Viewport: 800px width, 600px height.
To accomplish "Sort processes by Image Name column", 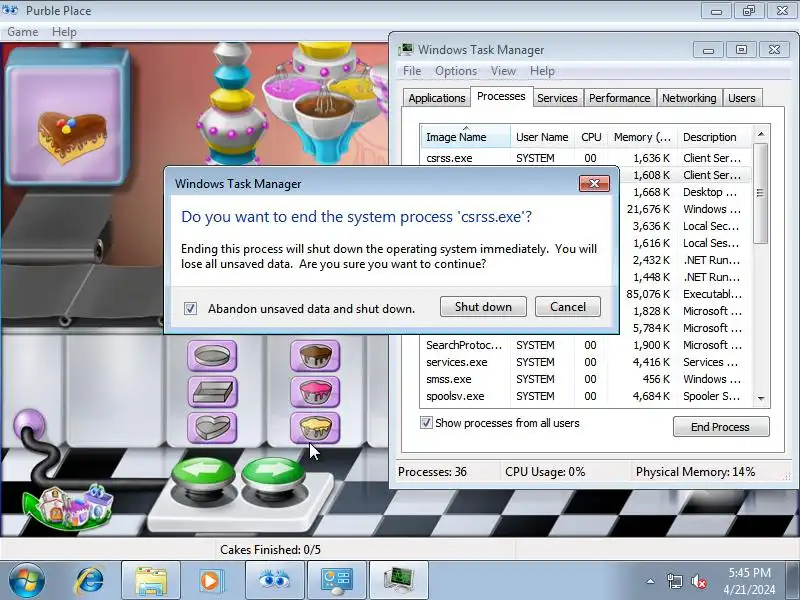I will tap(465, 137).
